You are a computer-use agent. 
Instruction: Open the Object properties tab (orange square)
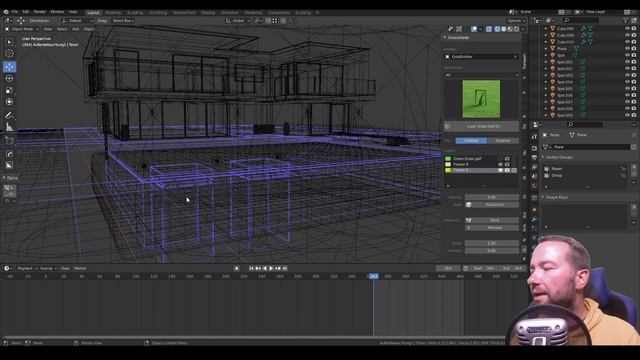click(x=534, y=209)
